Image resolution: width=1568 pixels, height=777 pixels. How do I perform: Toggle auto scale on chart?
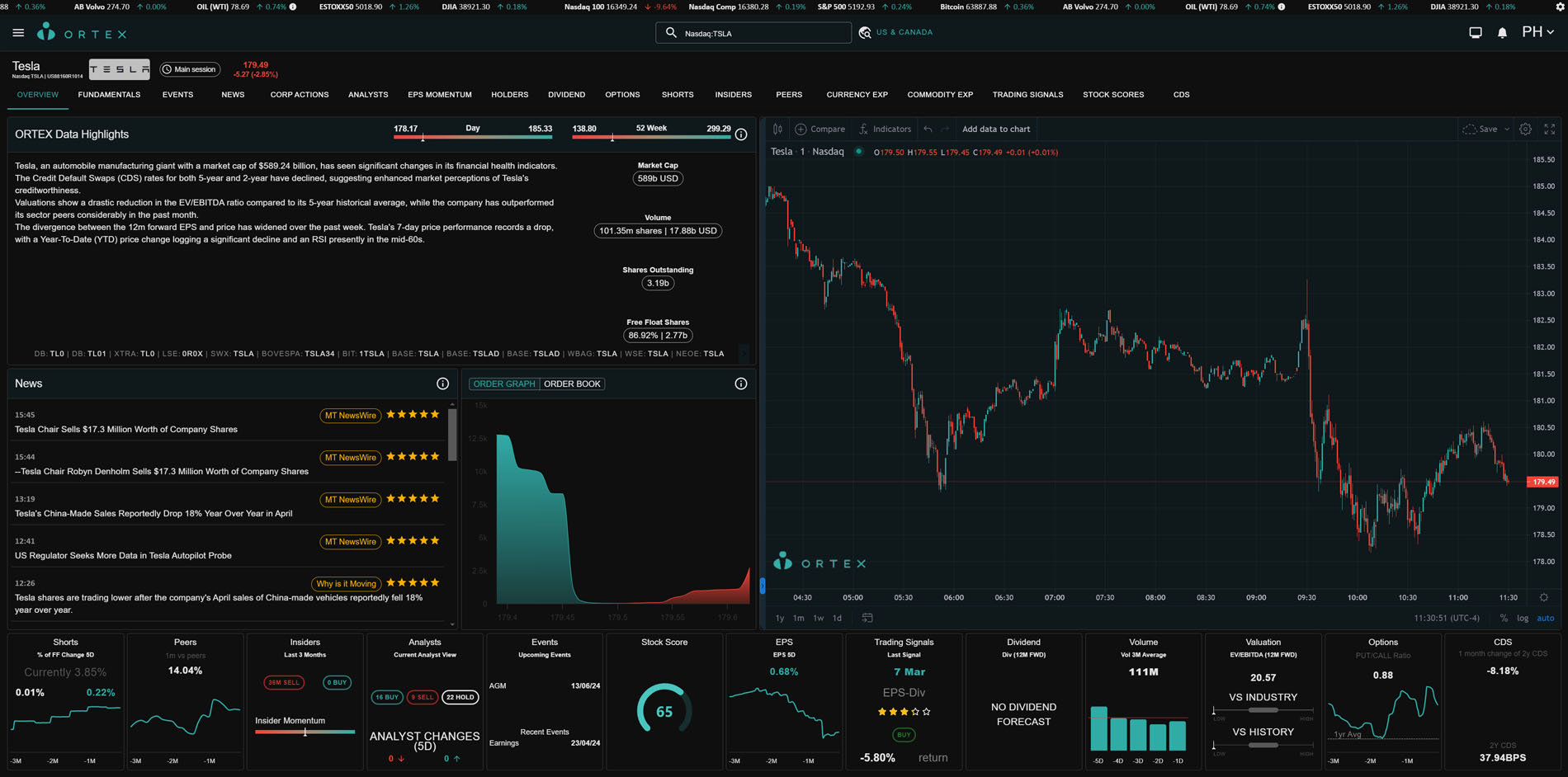coord(1545,618)
